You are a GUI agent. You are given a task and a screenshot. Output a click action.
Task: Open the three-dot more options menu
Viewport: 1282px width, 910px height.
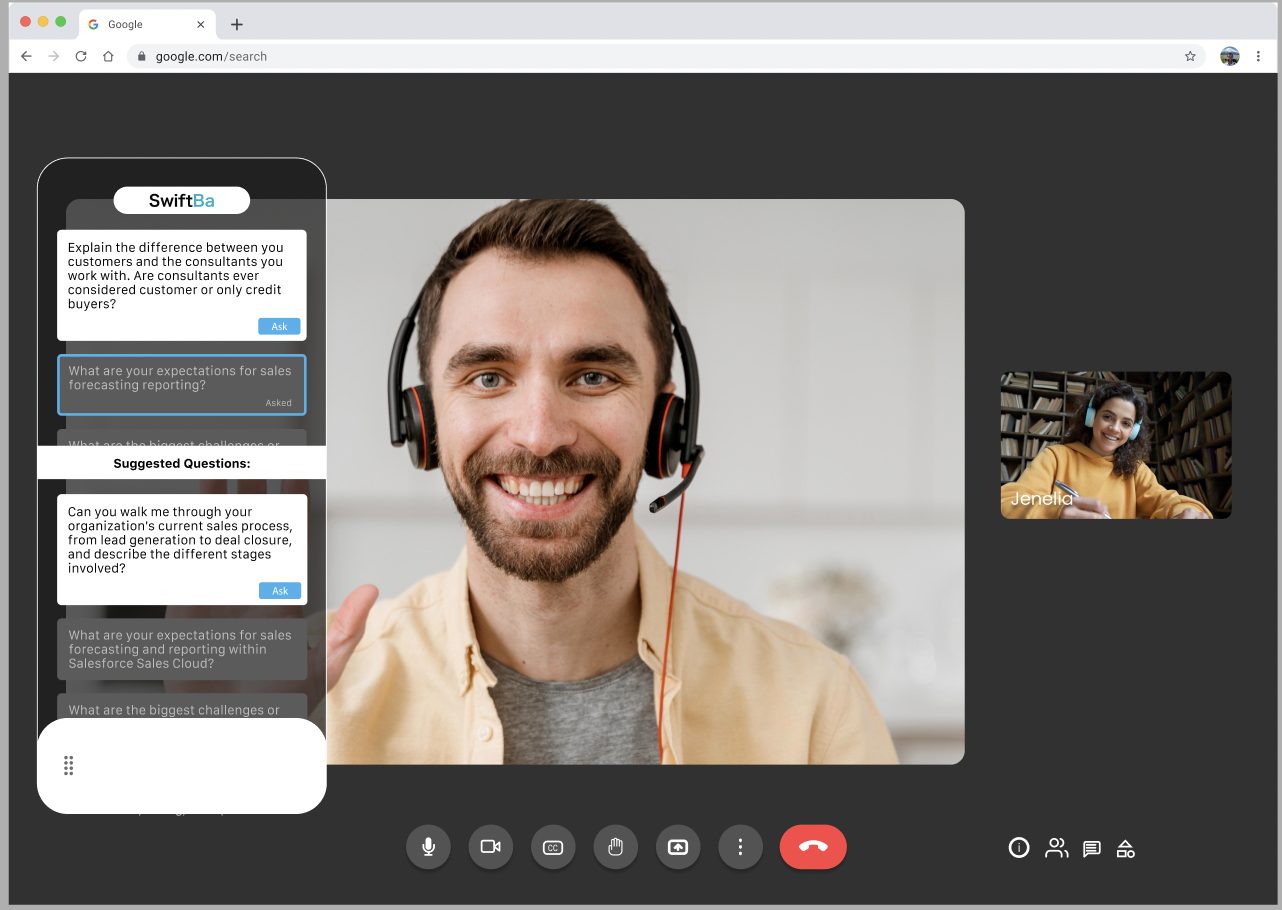pos(740,847)
